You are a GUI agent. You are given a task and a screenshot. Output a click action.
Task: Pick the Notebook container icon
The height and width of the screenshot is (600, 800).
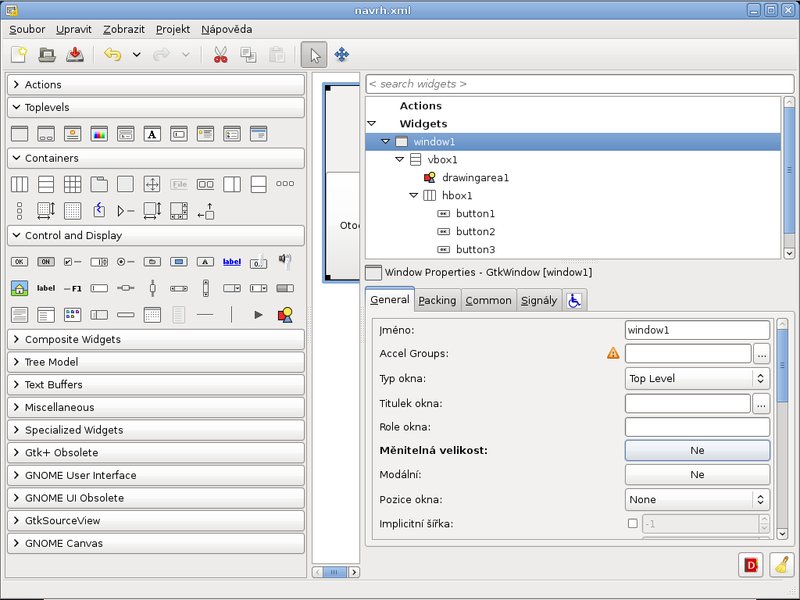tap(99, 184)
